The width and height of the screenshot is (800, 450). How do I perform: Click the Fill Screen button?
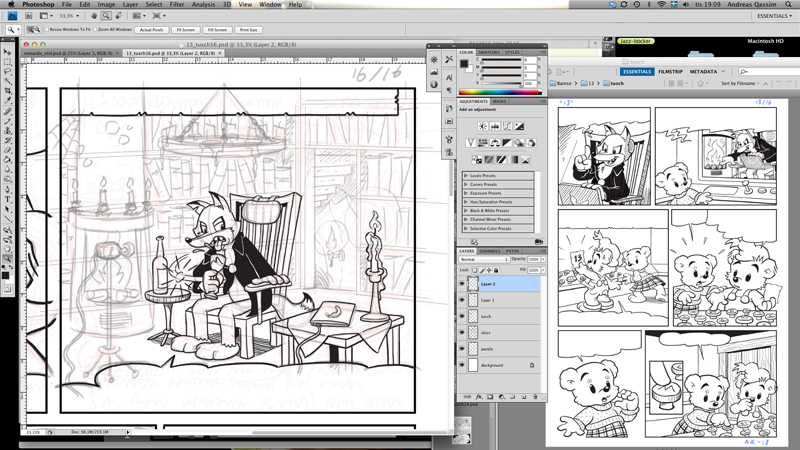217,30
